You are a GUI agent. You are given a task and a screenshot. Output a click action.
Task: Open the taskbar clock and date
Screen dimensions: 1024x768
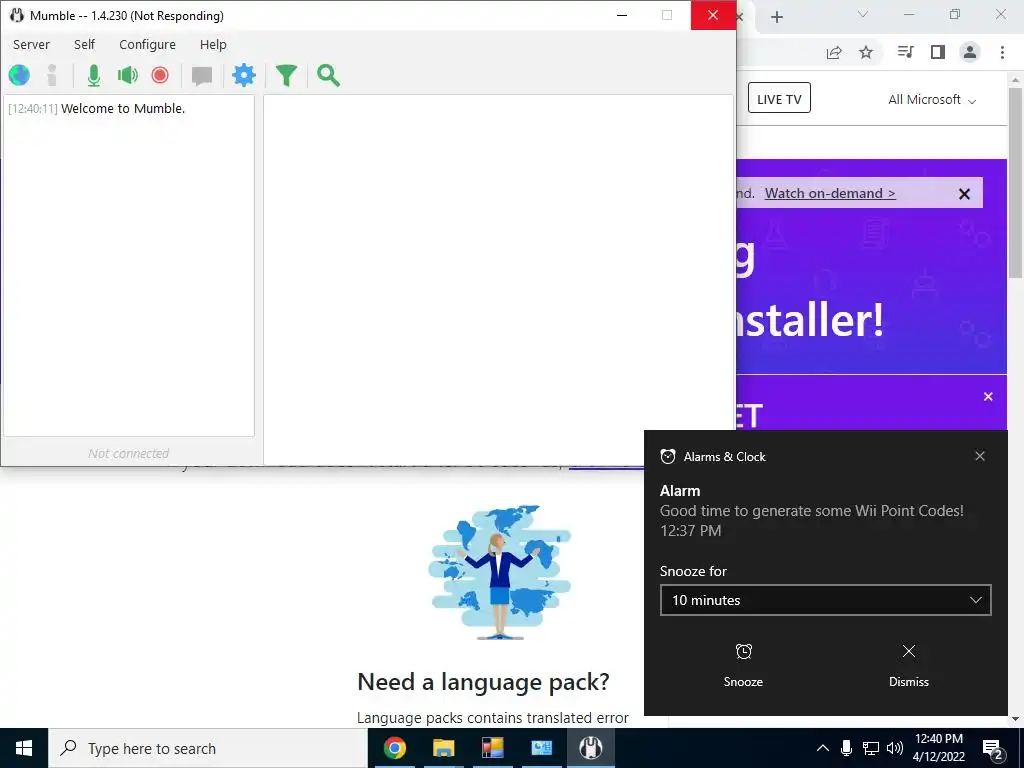pyautogui.click(x=938, y=748)
